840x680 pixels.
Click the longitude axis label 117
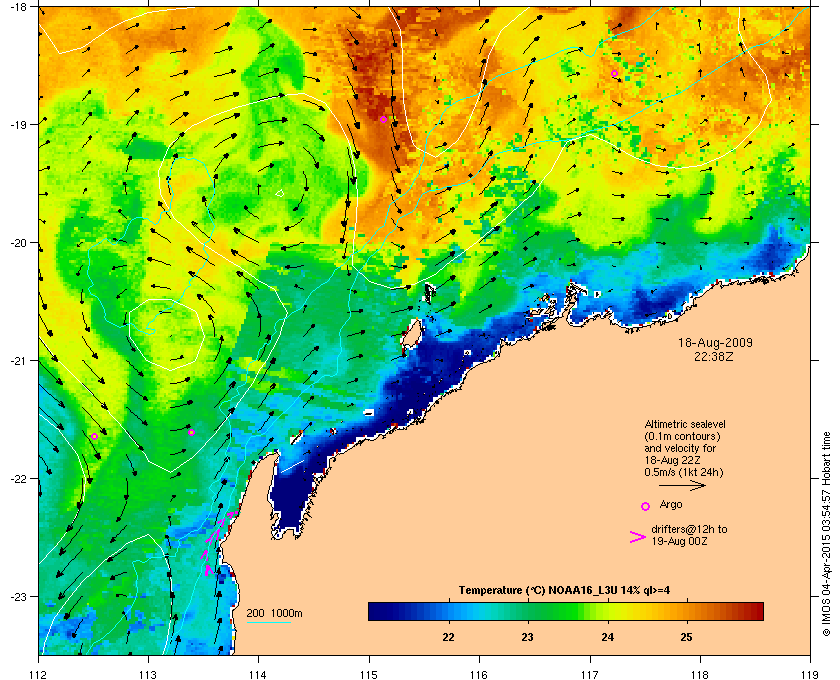[590, 674]
